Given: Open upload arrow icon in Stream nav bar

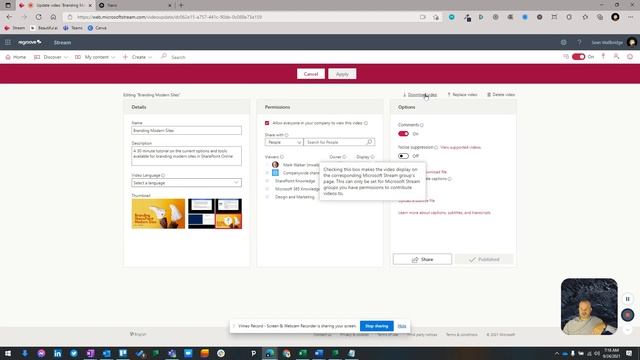Looking at the screenshot, I should 603,57.
